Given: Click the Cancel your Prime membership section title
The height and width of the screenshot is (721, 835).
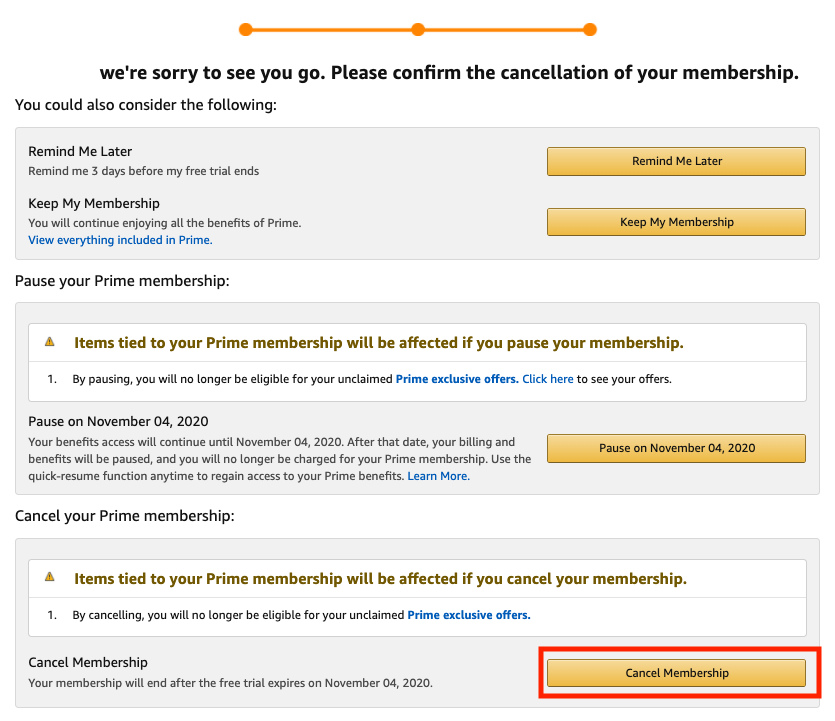Looking at the screenshot, I should point(125,516).
